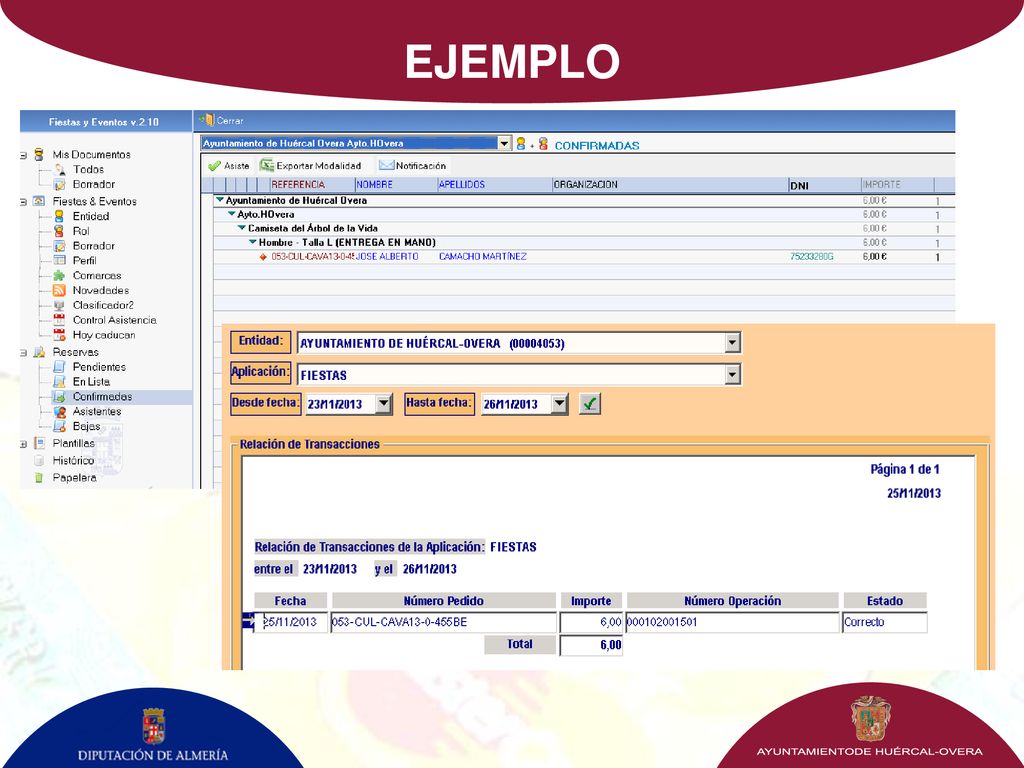Click the green check apply-dates button
1024x768 pixels.
(590, 404)
